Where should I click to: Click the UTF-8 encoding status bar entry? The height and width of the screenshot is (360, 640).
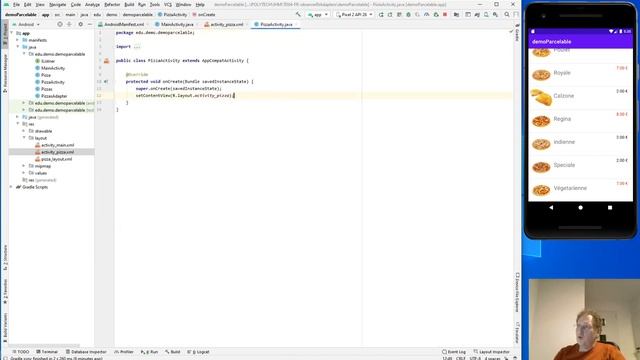click(x=475, y=358)
